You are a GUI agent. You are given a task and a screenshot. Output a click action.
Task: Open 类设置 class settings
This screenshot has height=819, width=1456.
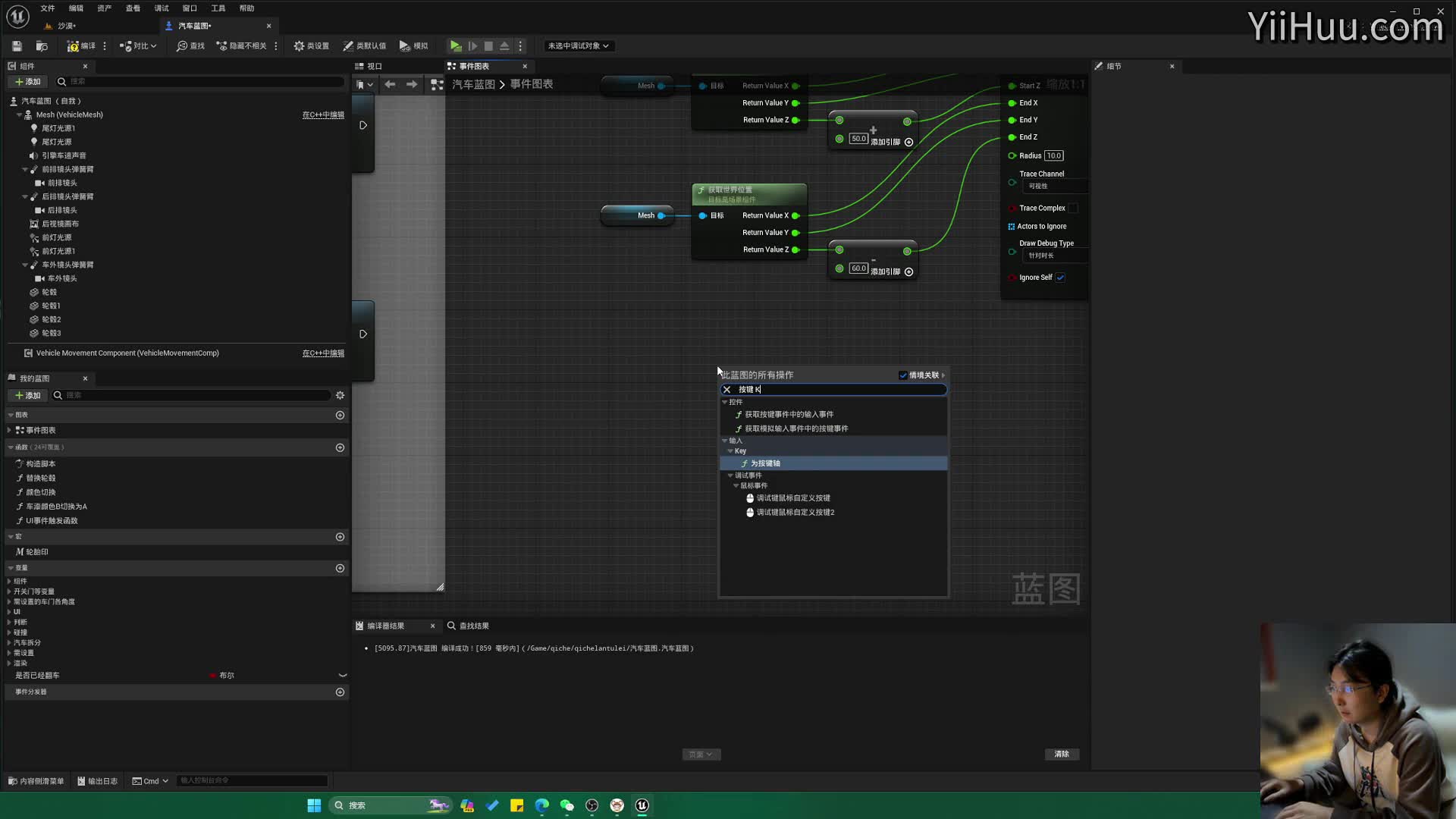312,46
